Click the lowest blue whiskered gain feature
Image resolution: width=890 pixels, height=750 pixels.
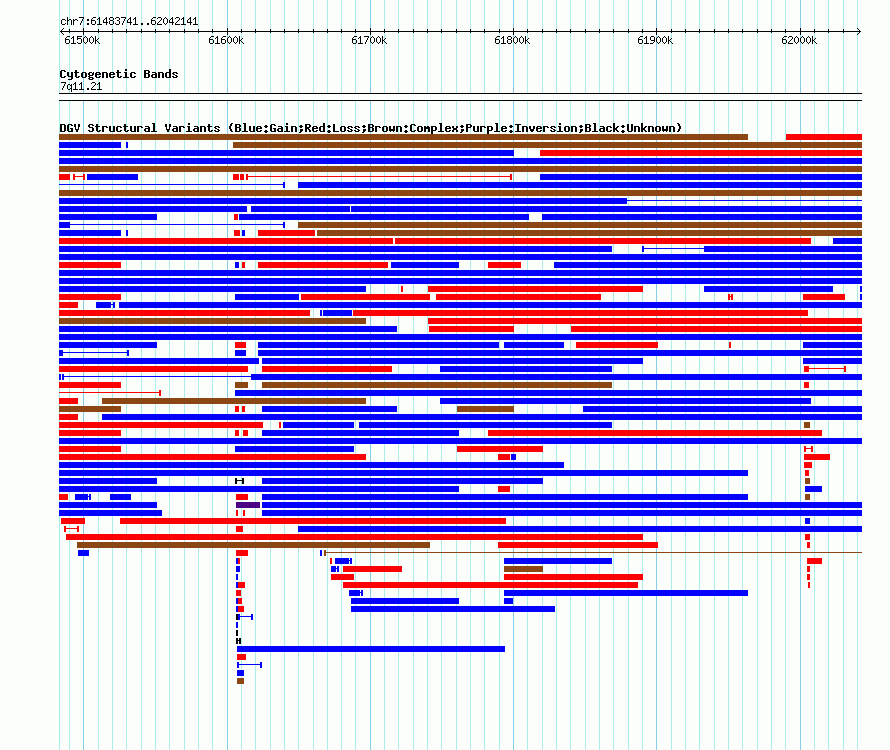(249, 665)
